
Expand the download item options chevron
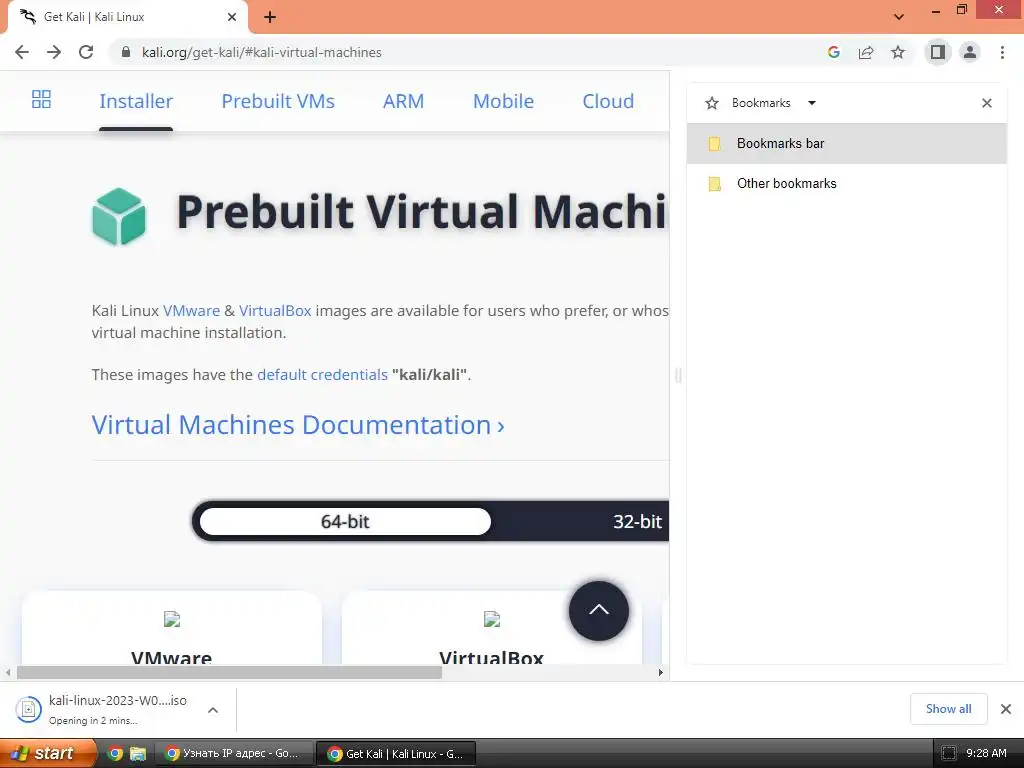213,710
